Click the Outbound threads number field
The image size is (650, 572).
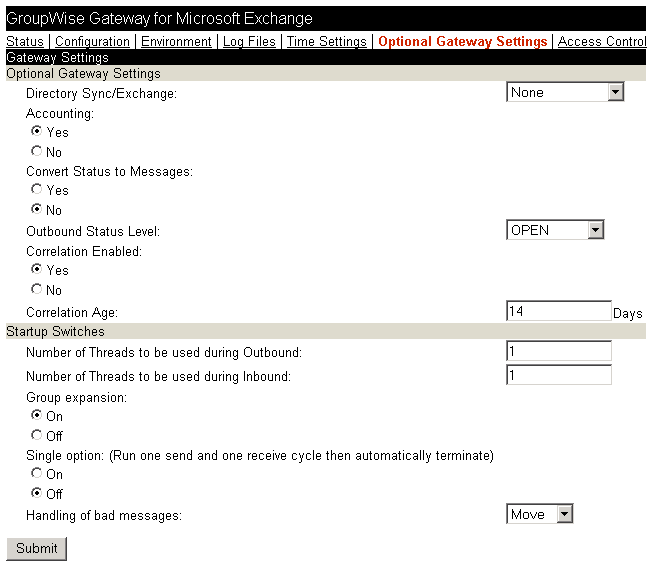tap(559, 351)
